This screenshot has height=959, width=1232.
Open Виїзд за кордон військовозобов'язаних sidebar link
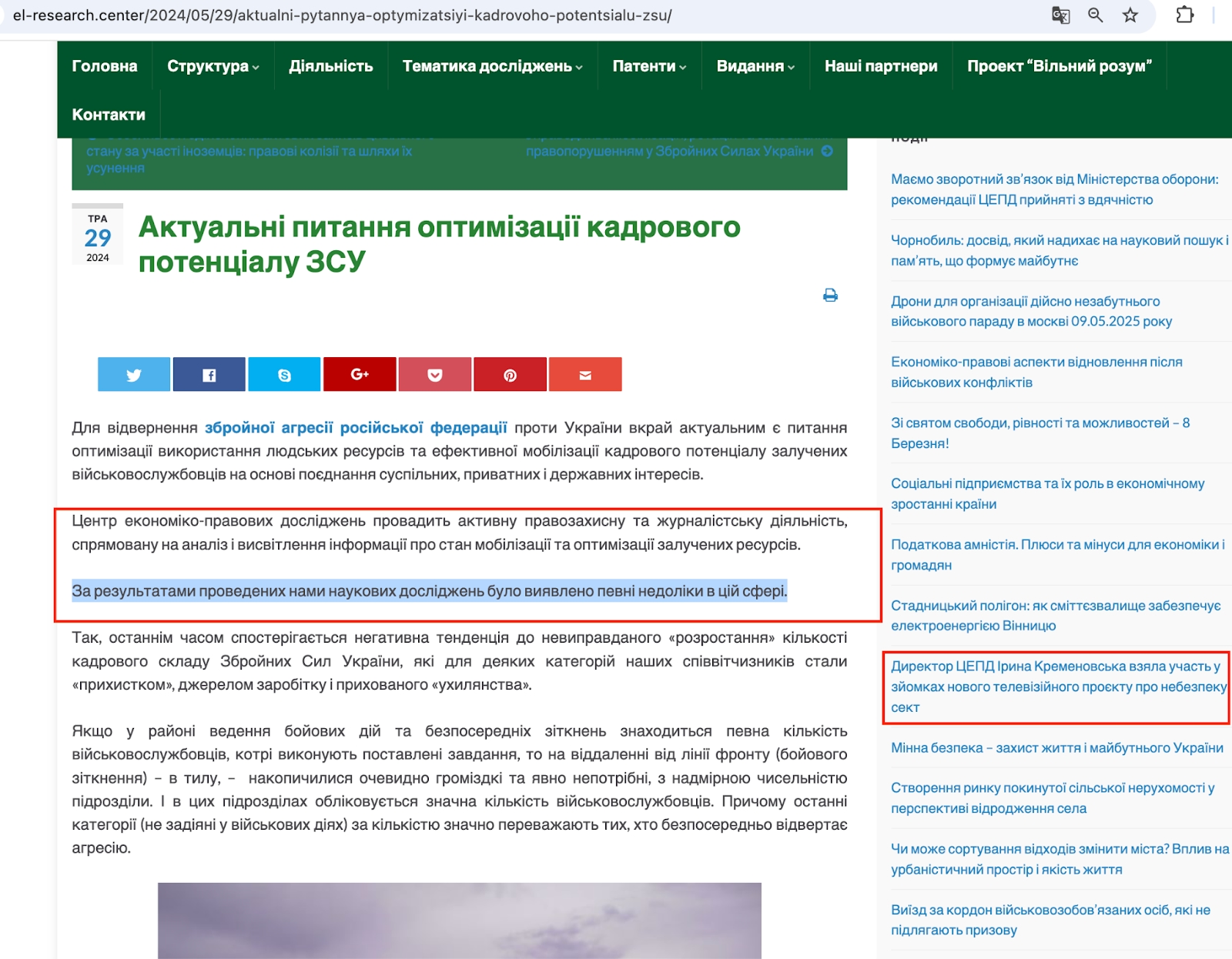point(1050,920)
